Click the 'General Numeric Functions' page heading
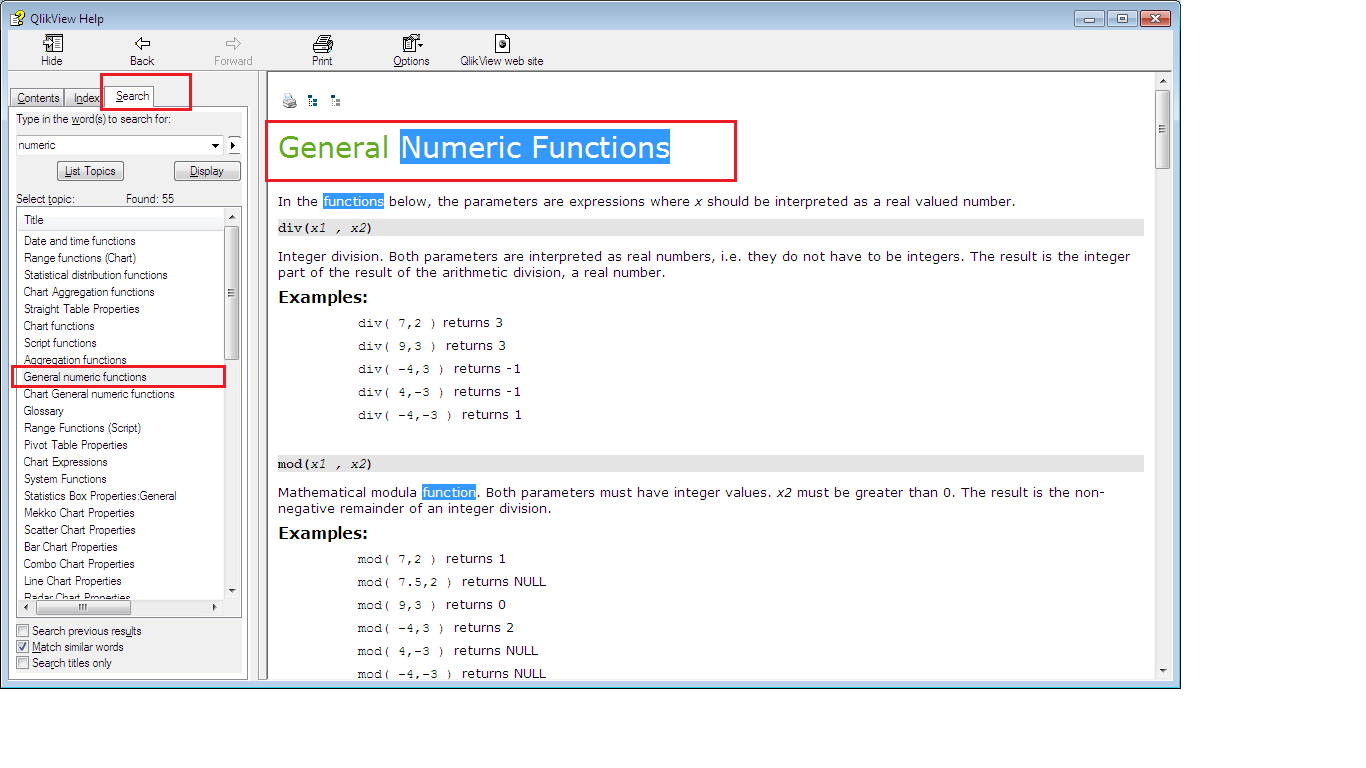 474,148
